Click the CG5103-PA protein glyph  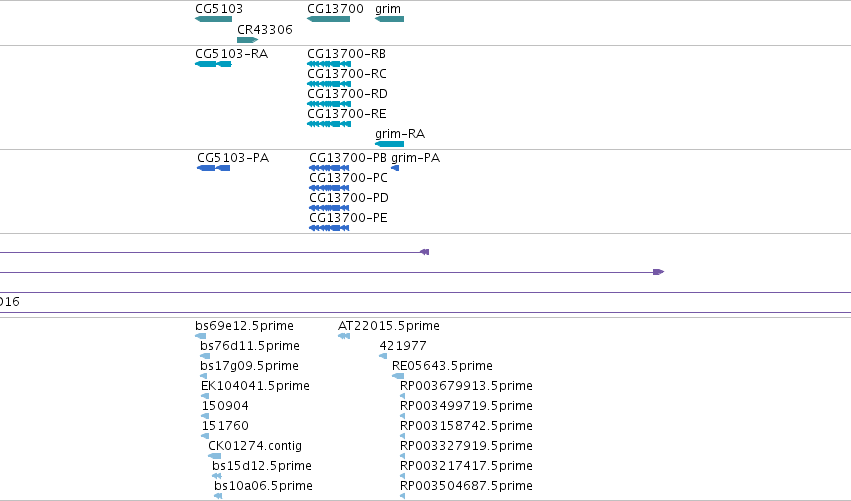213,168
